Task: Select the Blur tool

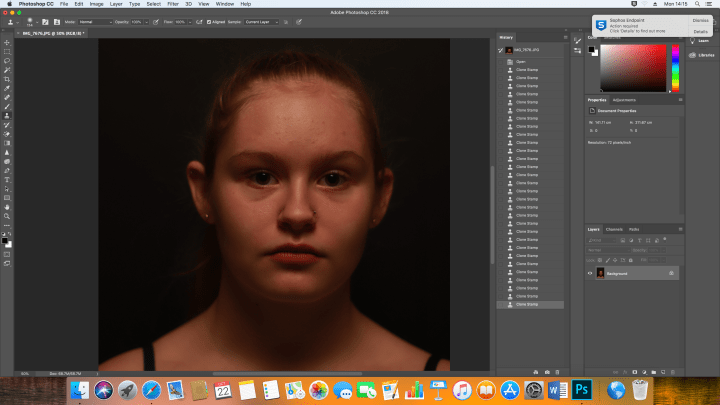Action: pos(7,152)
